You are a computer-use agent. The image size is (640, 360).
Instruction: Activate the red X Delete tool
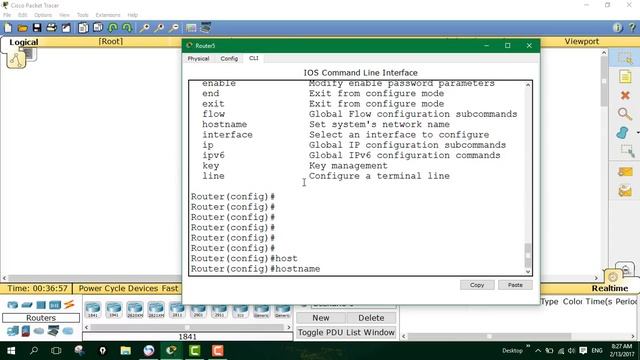pos(625,96)
